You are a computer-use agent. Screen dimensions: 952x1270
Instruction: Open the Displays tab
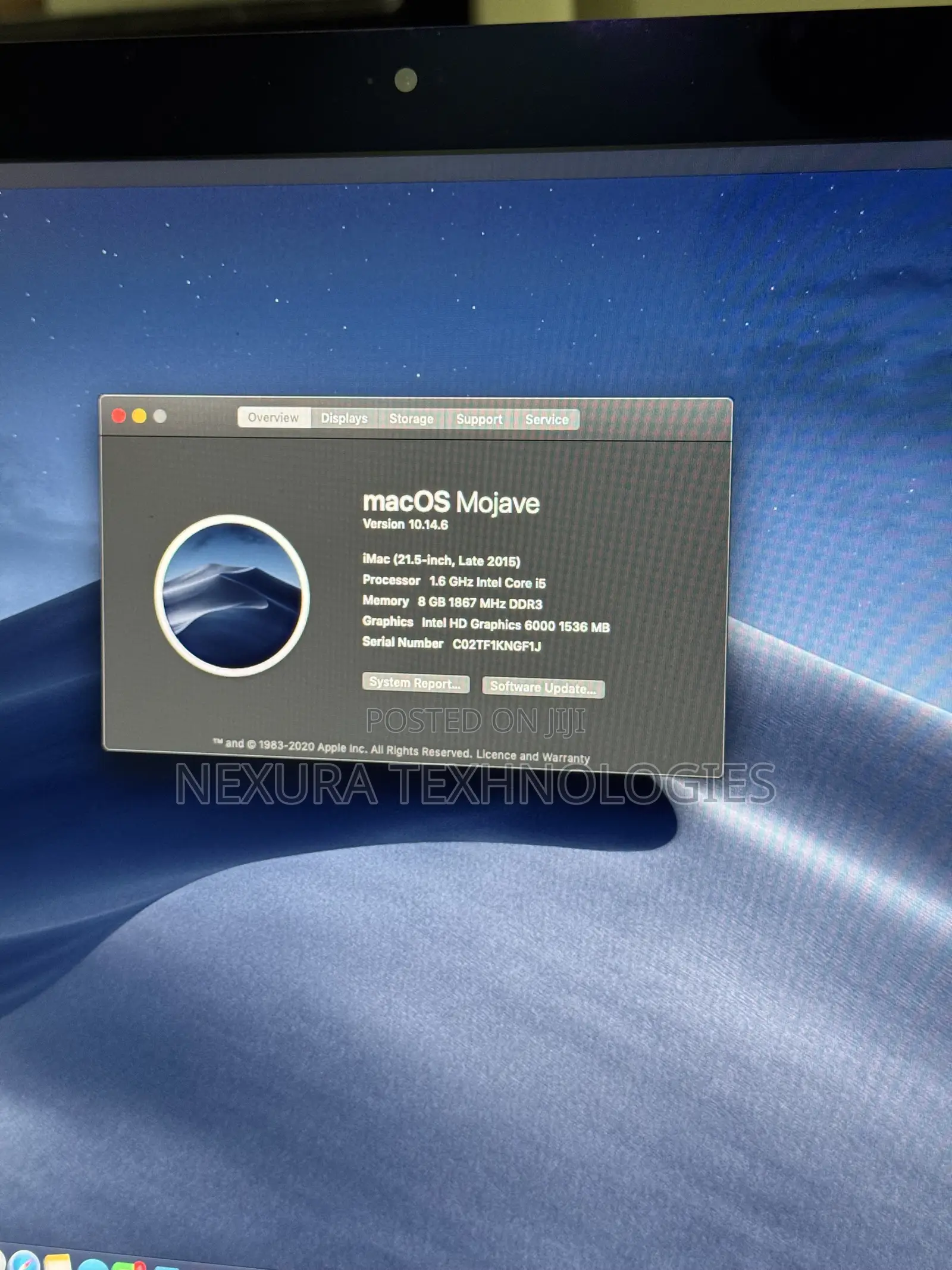pyautogui.click(x=345, y=418)
